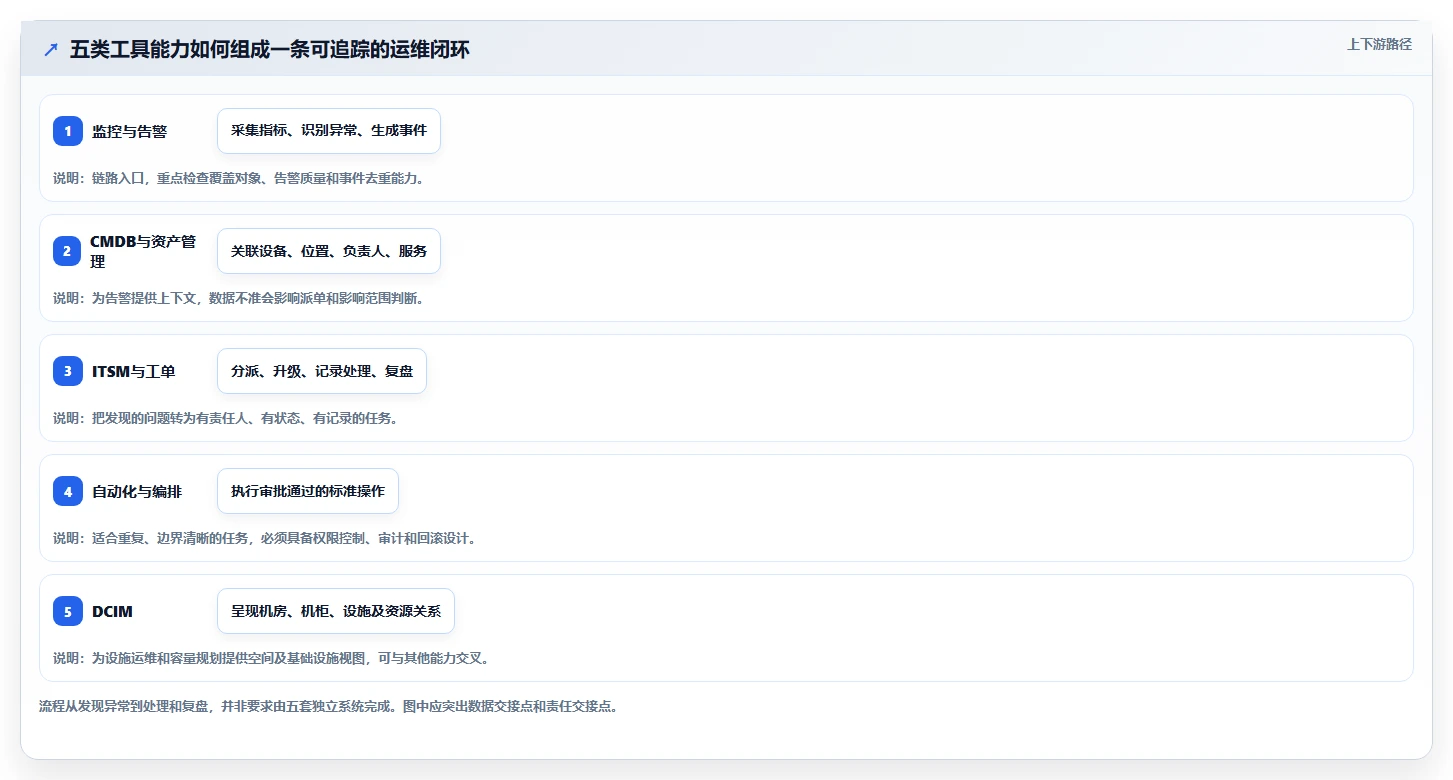This screenshot has height=780, width=1453.
Task: Select the CMDB与资产管理 step title
Action: coord(143,251)
